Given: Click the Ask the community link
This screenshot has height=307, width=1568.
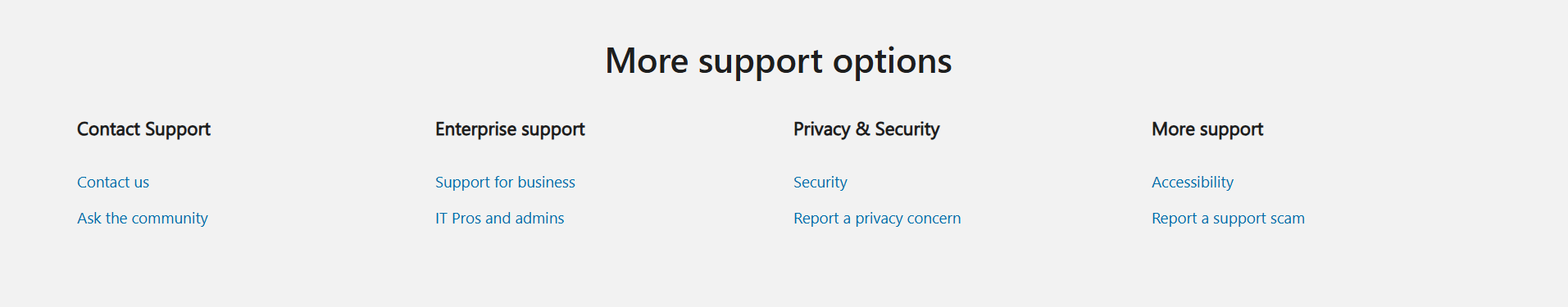Looking at the screenshot, I should tap(143, 219).
